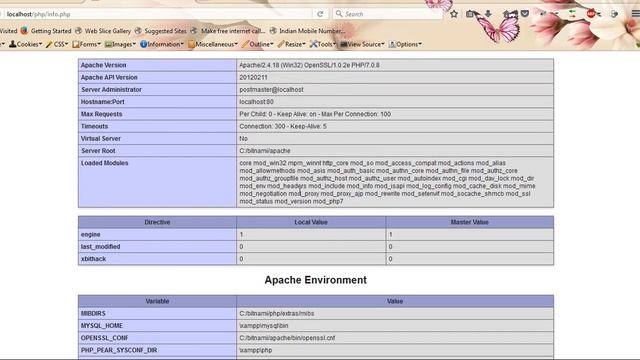Open the Indian Mobile Number bookmark

click(307, 31)
